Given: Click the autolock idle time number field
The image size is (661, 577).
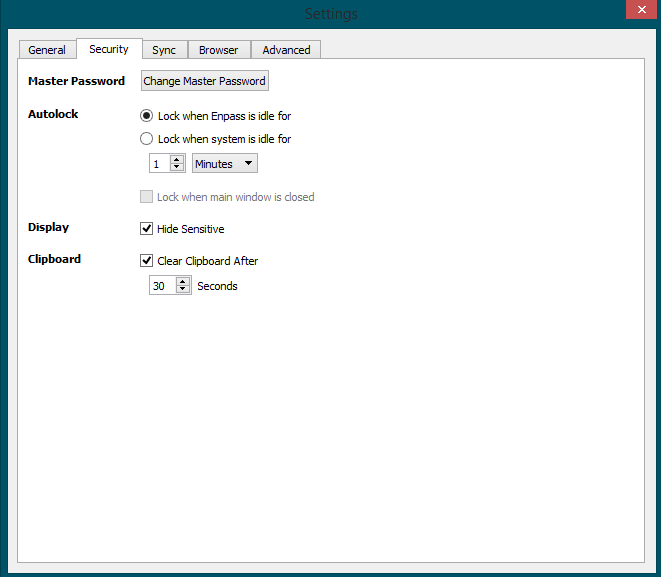Looking at the screenshot, I should click(x=160, y=164).
